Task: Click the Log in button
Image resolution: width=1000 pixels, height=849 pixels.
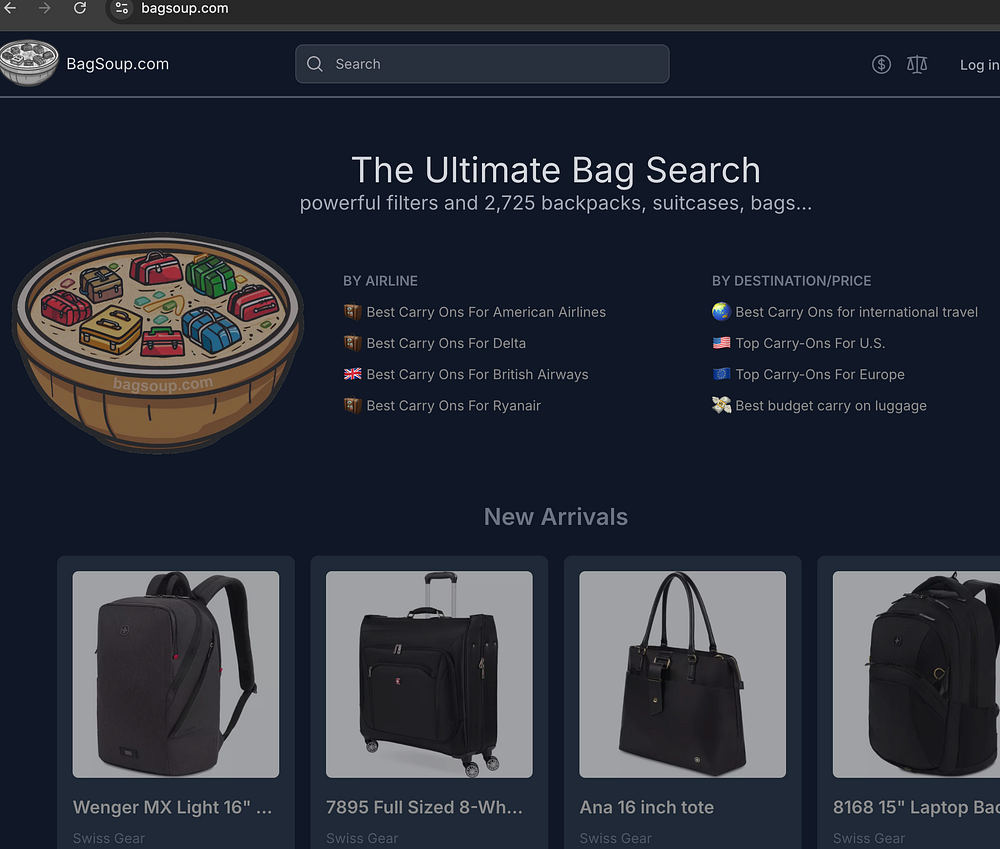Action: tap(980, 65)
